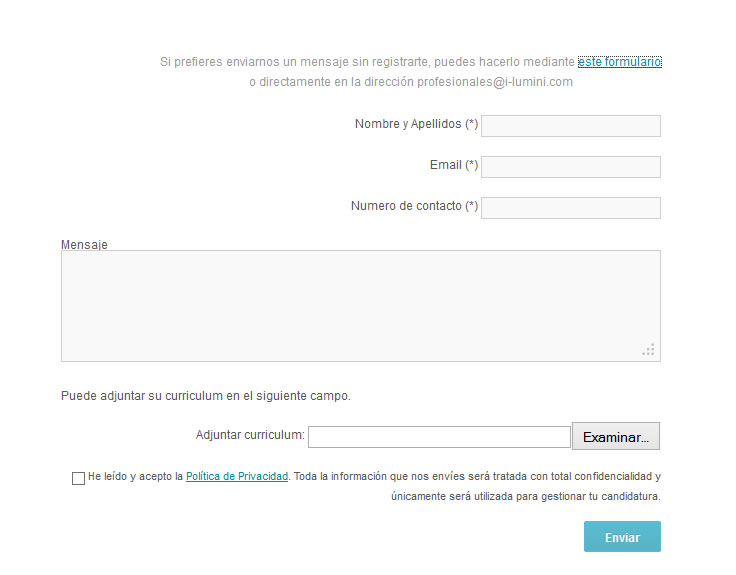Click the "Puede adjuntar su curriculum" sentence
Image resolution: width=736 pixels, height=575 pixels.
coord(205,396)
